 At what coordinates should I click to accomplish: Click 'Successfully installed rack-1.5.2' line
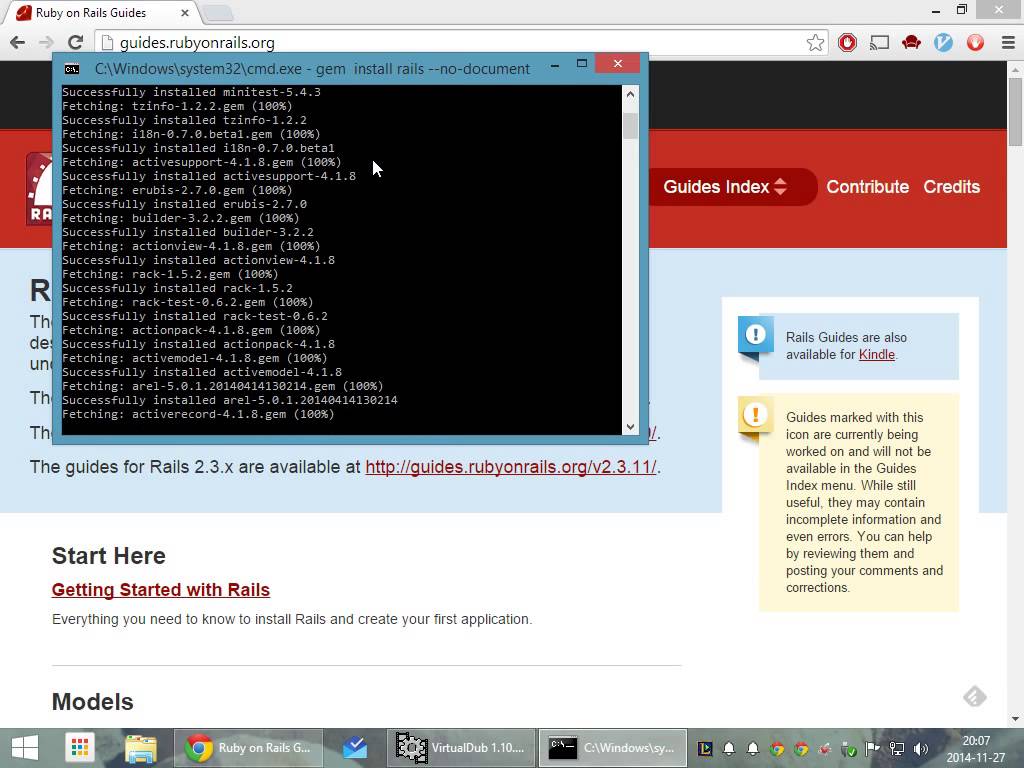pos(177,288)
